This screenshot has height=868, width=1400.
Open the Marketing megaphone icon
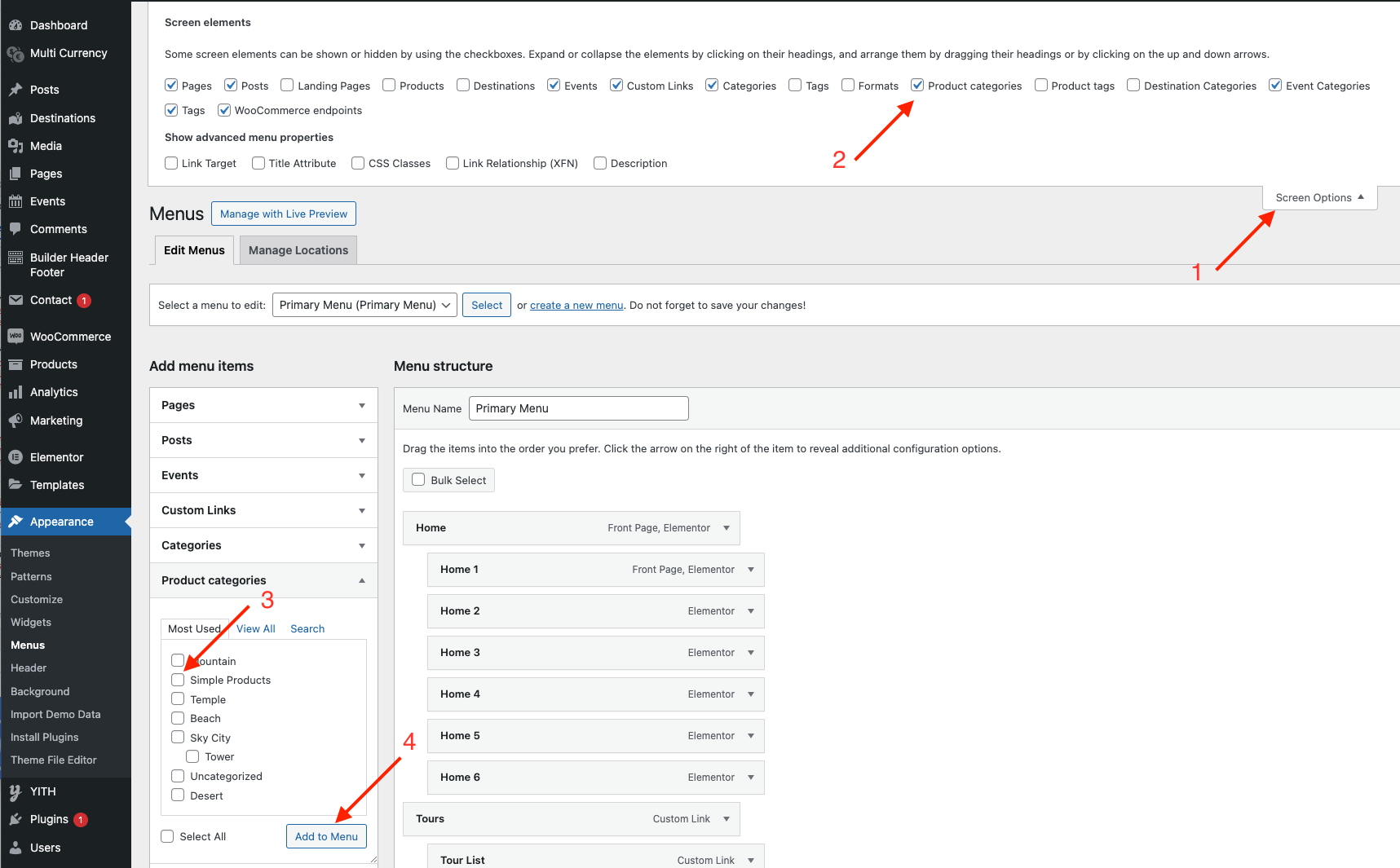(x=15, y=421)
